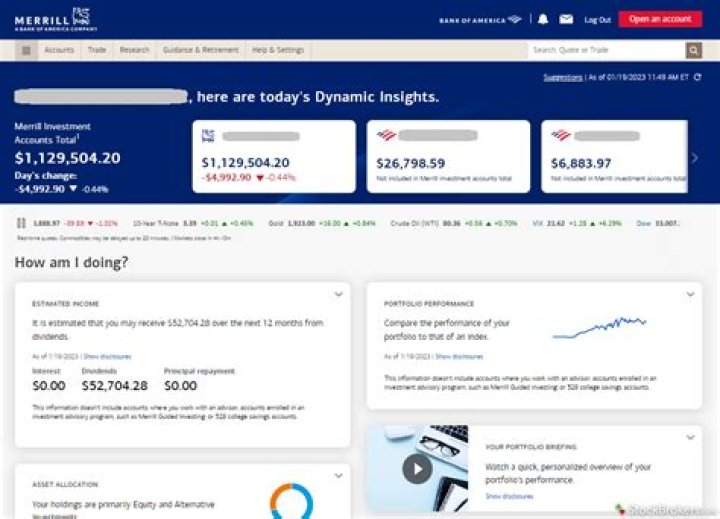
Task: Open the Guidance & Retirement menu
Action: (201, 50)
